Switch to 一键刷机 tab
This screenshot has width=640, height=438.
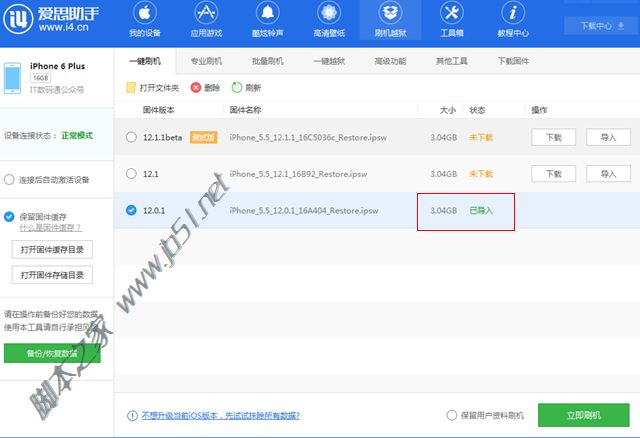(145, 61)
